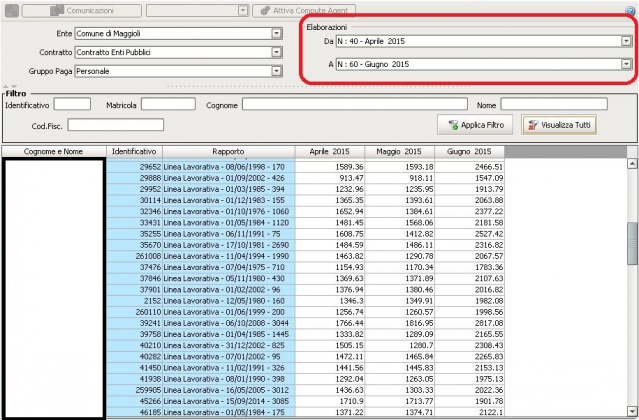
Task: Select Linea Lavorativa - 01/03/1985 - 394
Action: (x=229, y=189)
